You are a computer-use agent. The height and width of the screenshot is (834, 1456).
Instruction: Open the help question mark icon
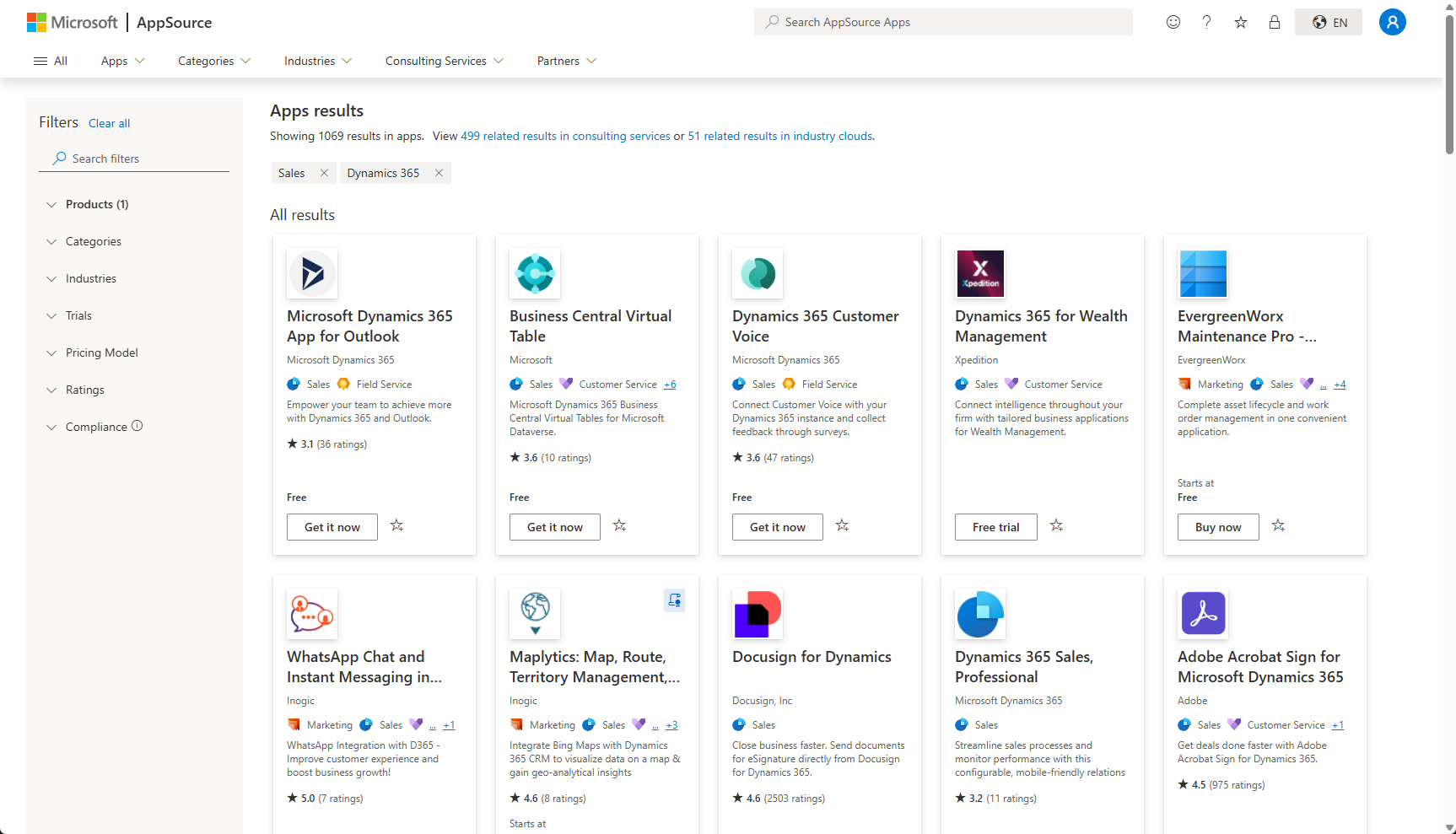(x=1207, y=22)
